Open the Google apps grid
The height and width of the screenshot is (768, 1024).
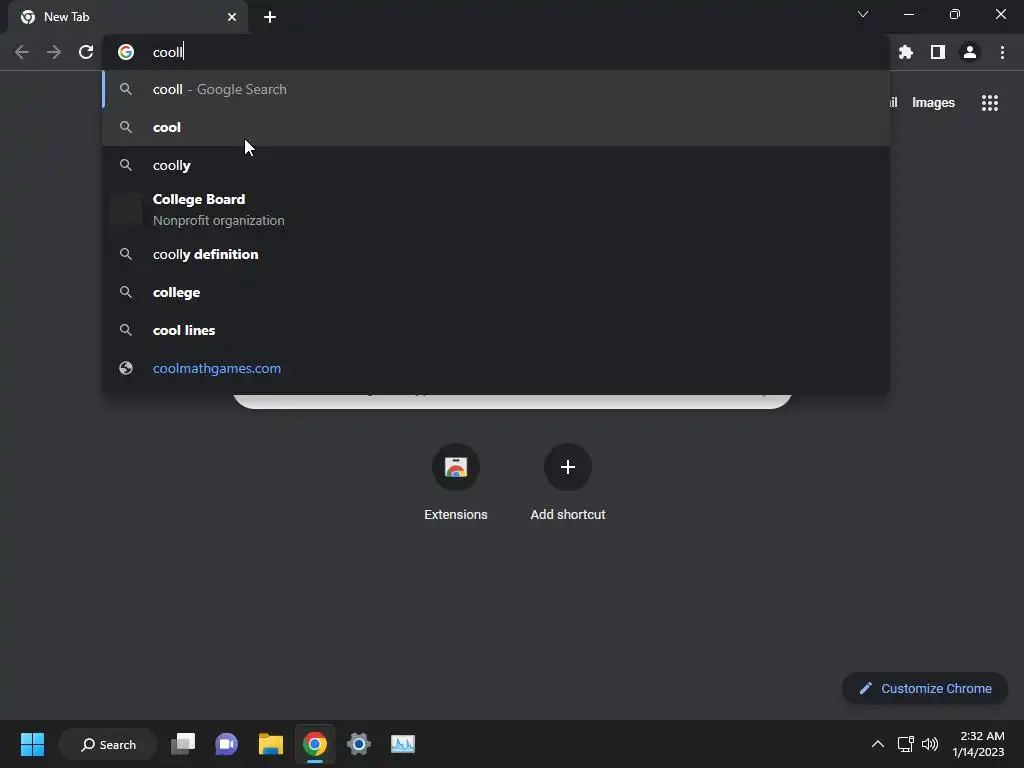point(990,103)
